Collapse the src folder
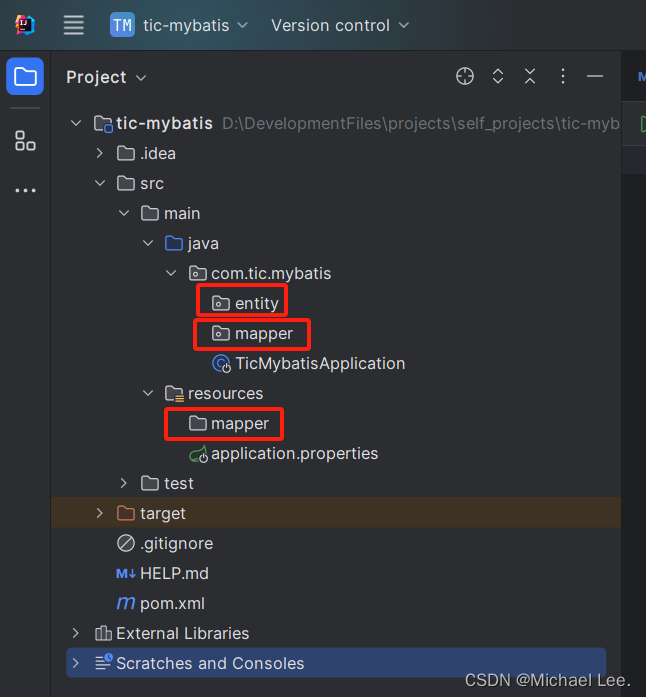 click(100, 183)
